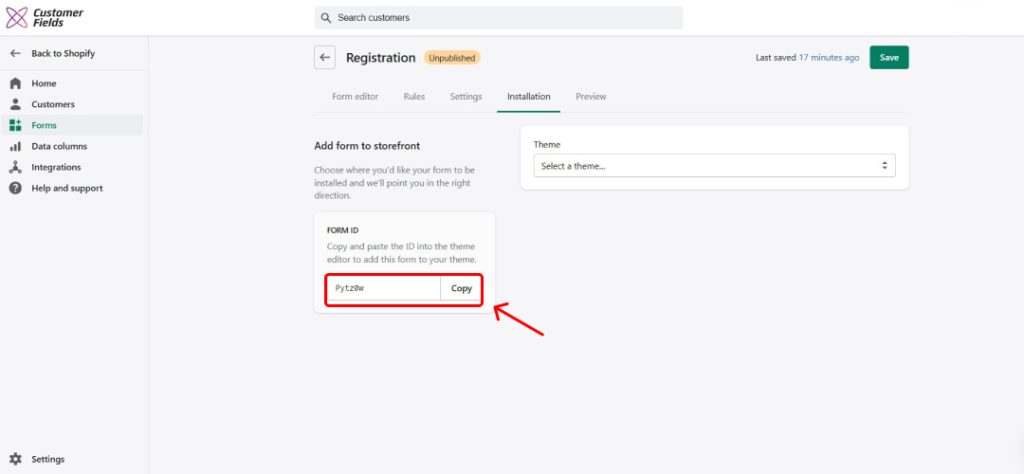Open the Settings tab of the form
This screenshot has width=1024, height=474.
click(466, 97)
